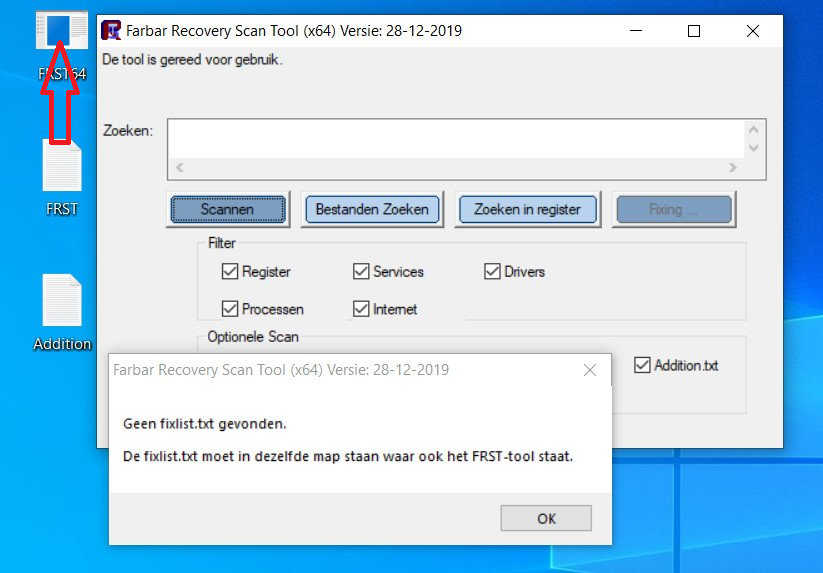Click inside the Zoeken search field

456,139
